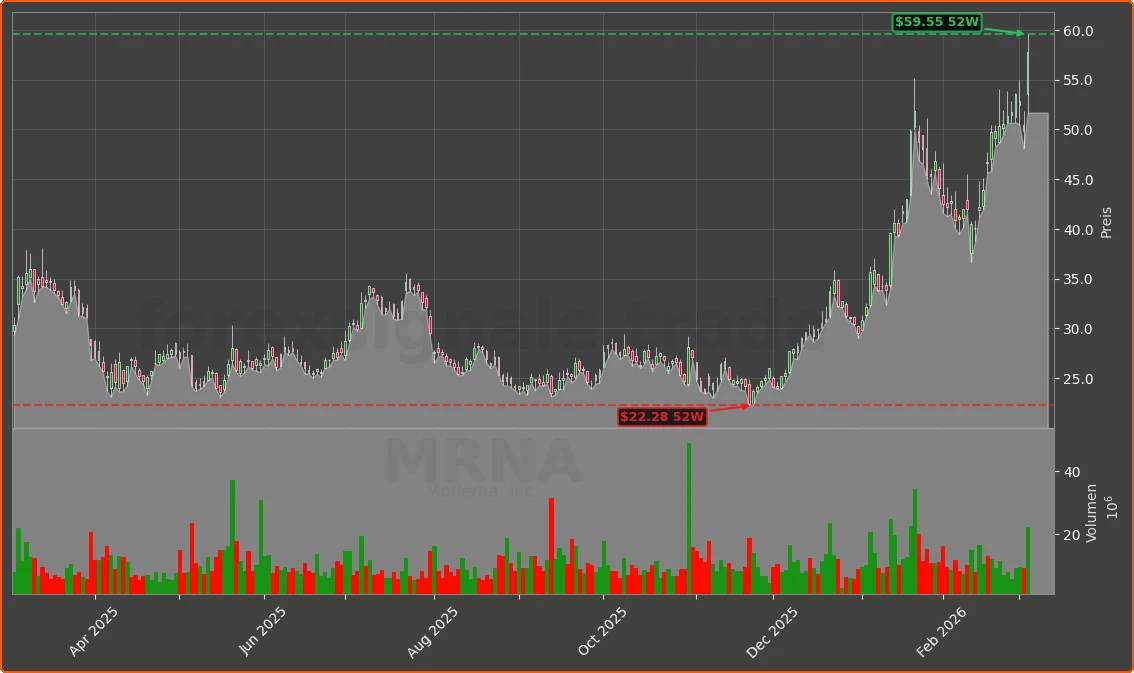Select the red arrow pointing to the 52-week low

click(730, 409)
